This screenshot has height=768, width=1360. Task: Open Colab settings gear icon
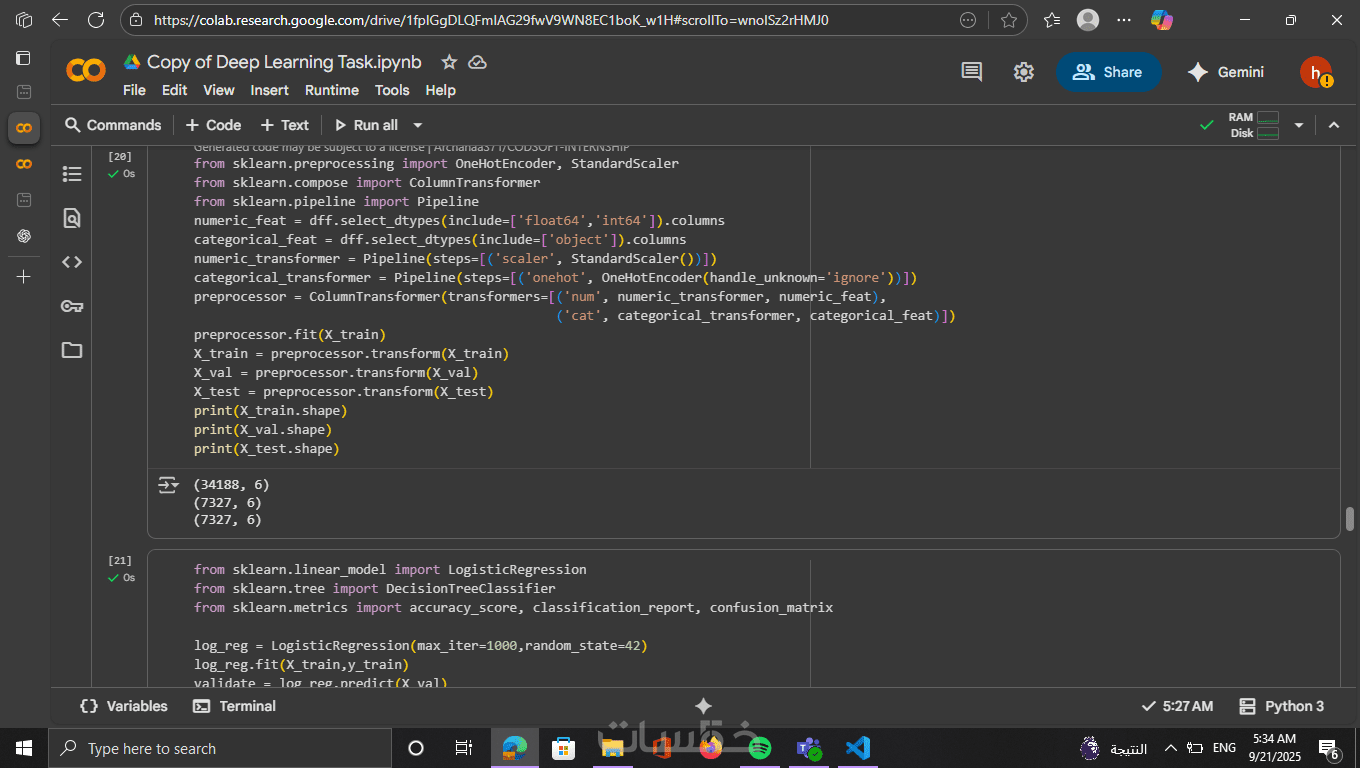click(1023, 72)
